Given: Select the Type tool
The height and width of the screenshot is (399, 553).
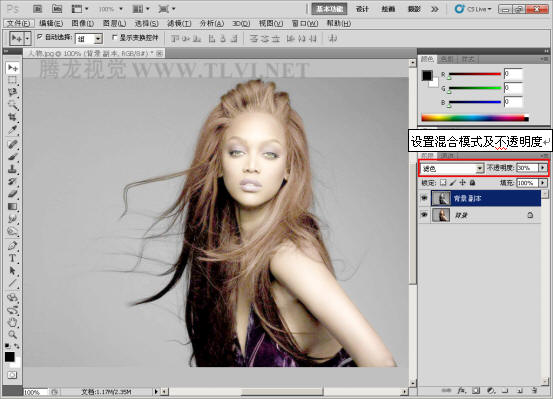Looking at the screenshot, I should coord(13,258).
